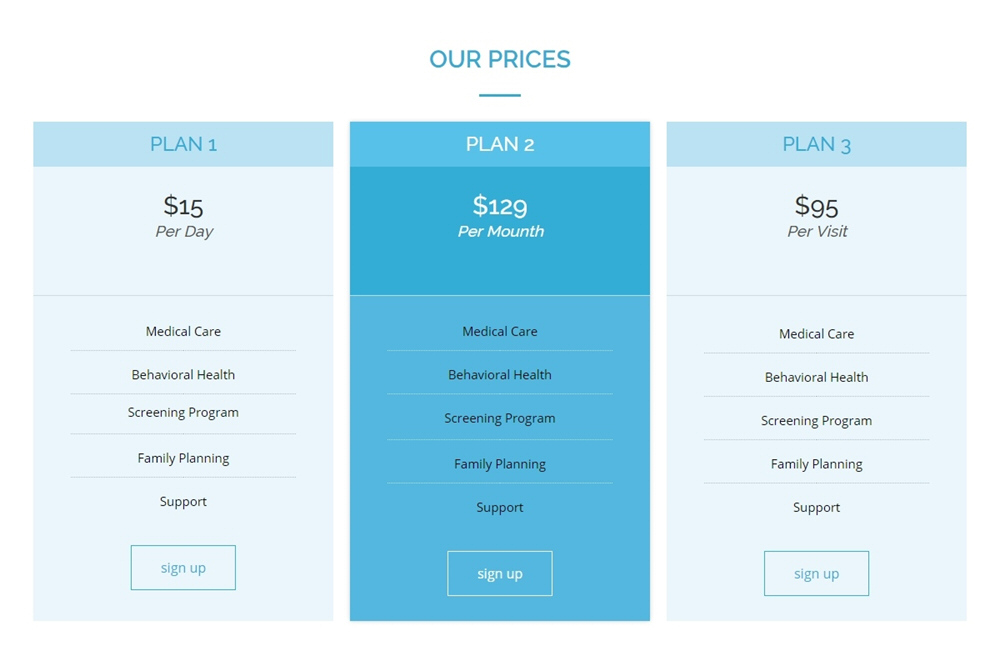The height and width of the screenshot is (646, 1000).
Task: Select Family Planning in Plan 3
Action: click(816, 464)
